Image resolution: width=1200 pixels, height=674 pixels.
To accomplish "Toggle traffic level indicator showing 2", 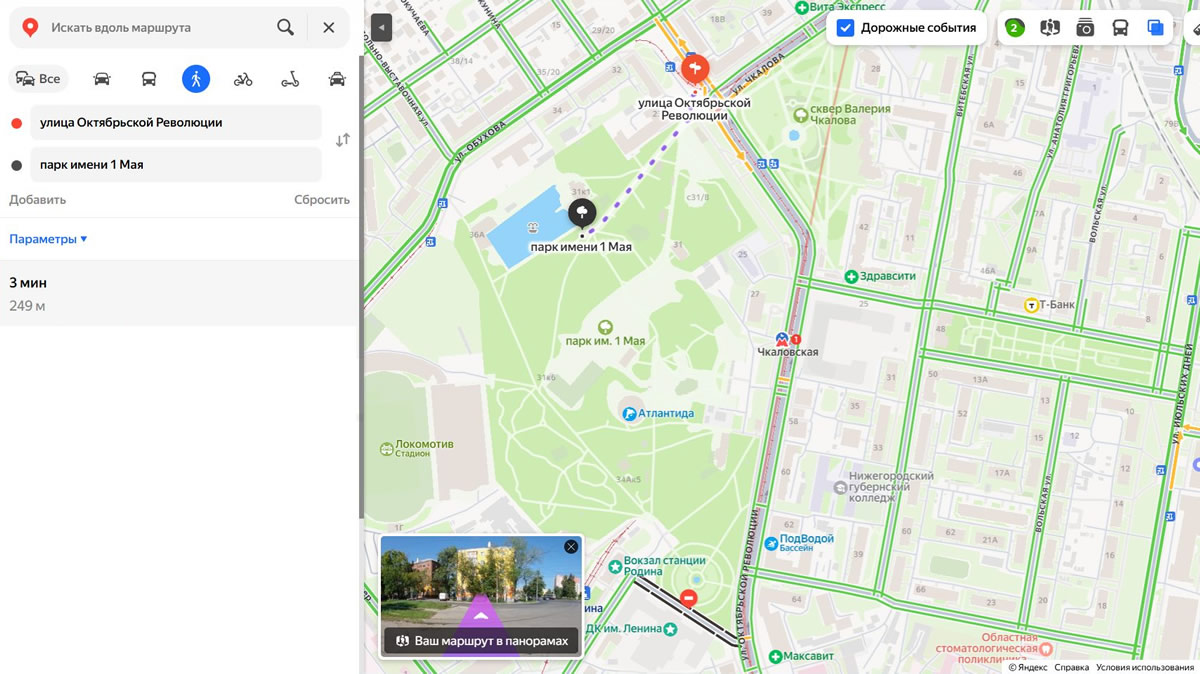I will tap(1014, 28).
